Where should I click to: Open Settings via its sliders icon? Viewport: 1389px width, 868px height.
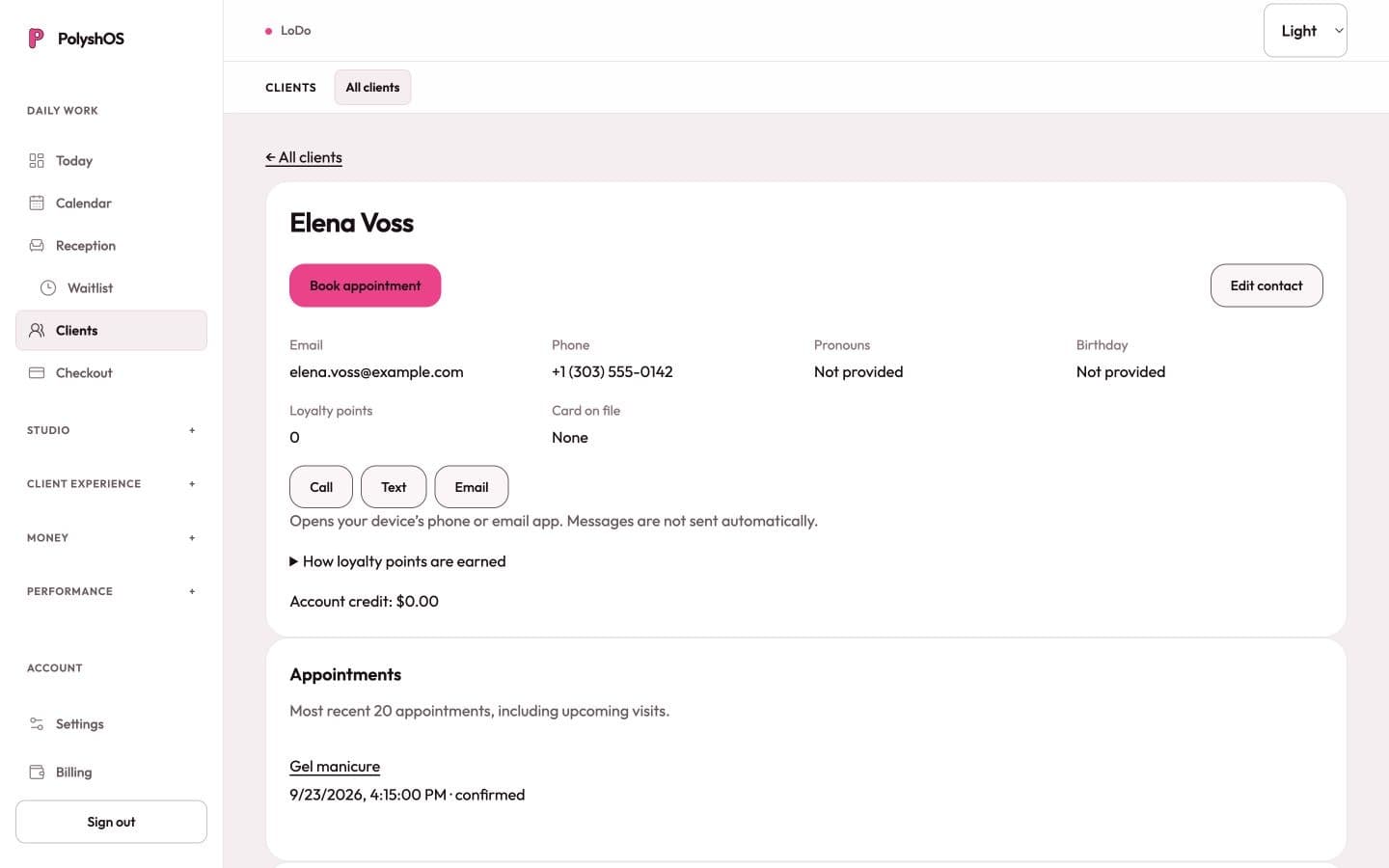coord(37,724)
